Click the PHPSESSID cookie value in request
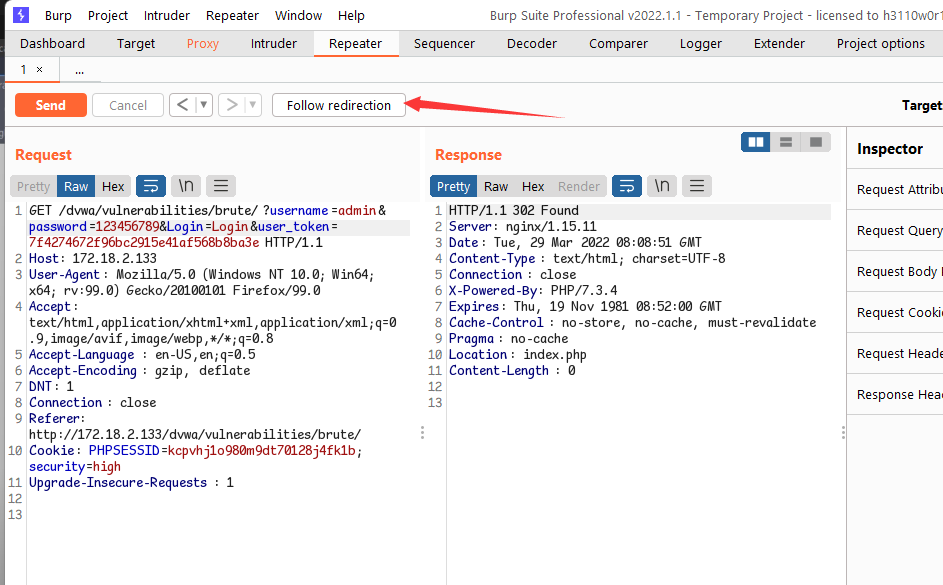Viewport: 943px width, 585px height. click(262, 450)
